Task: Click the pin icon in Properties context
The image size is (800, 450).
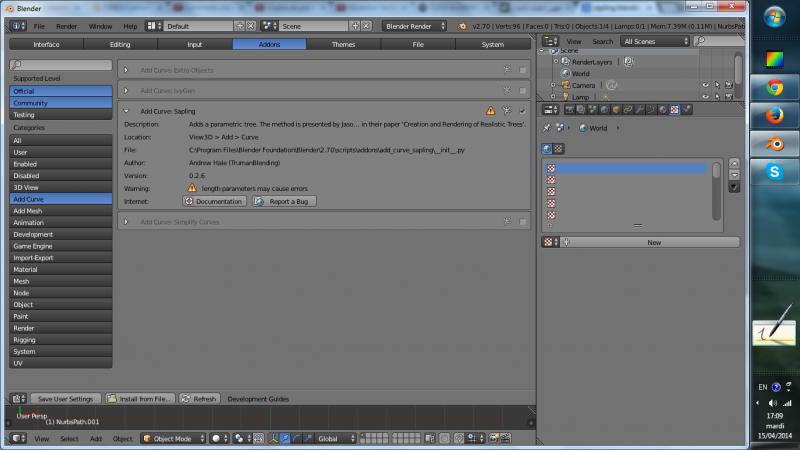Action: [547, 128]
